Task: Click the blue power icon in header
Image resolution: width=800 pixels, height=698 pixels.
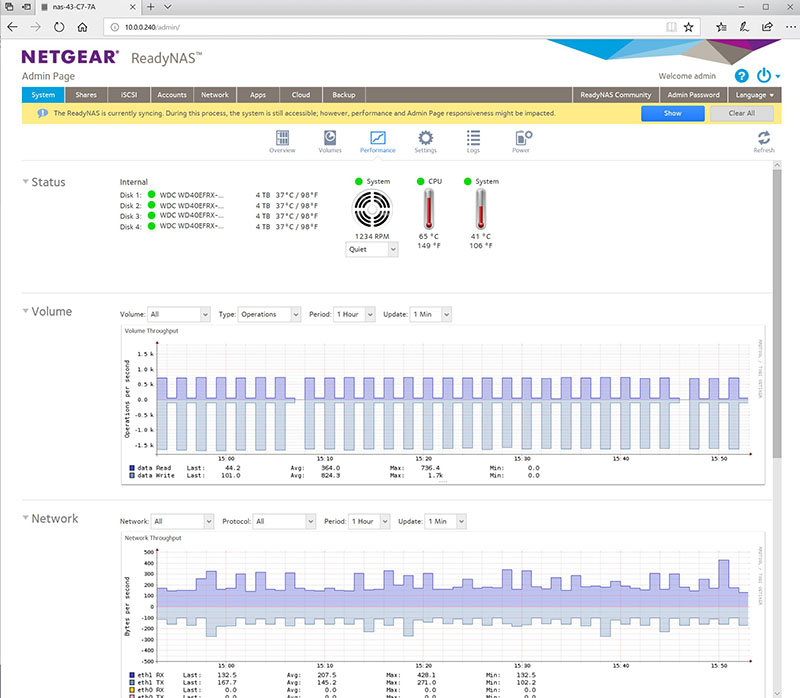Action: pos(764,76)
